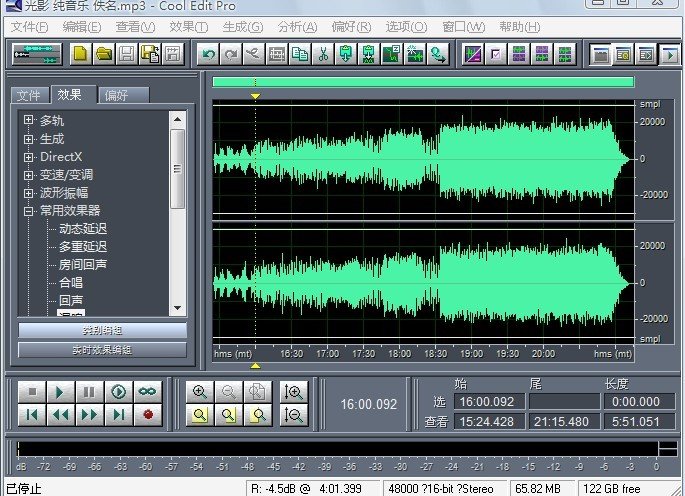Toggle the loop play infinity button
This screenshot has height=496, width=685.
point(148,392)
